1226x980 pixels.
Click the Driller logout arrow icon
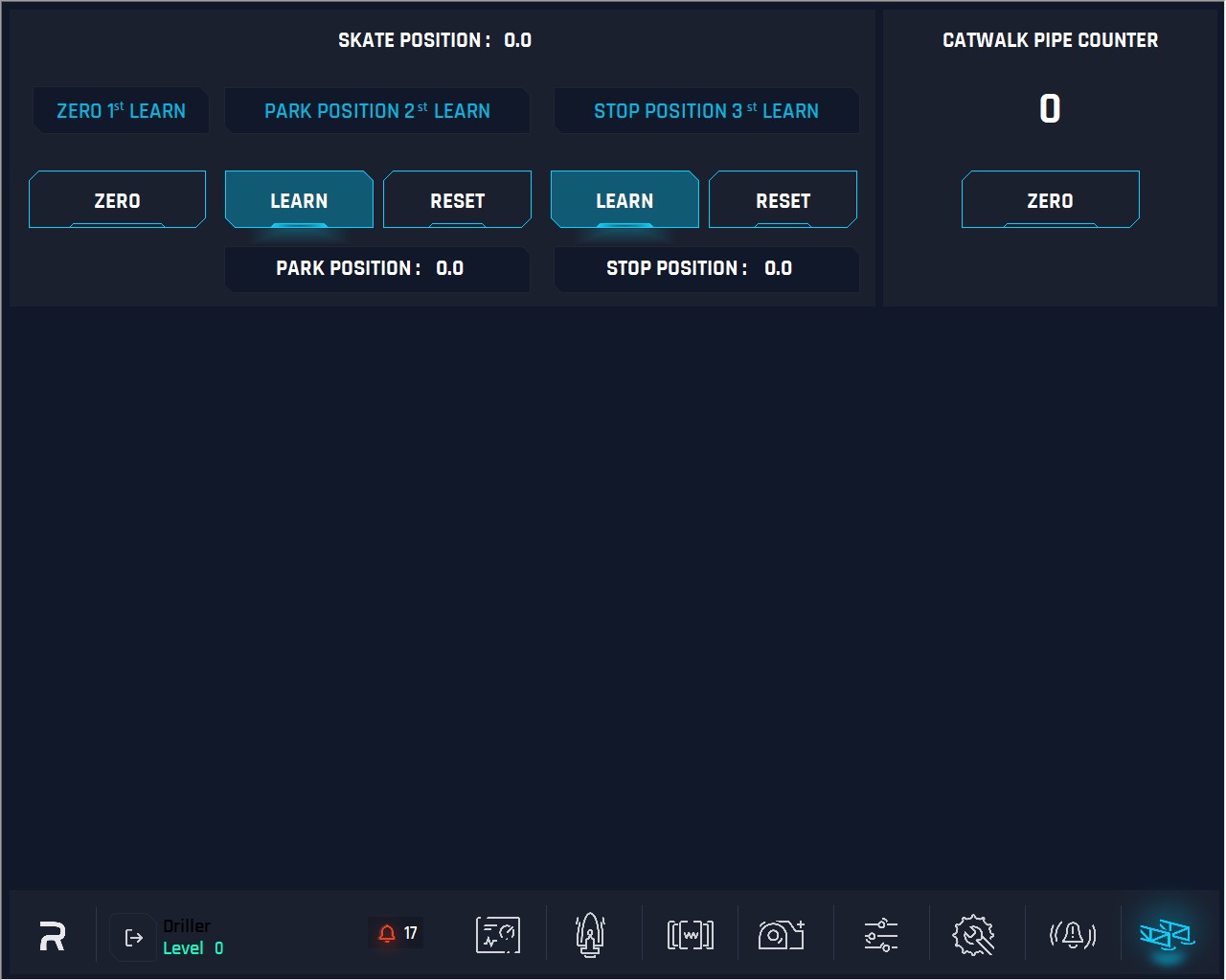tap(134, 938)
